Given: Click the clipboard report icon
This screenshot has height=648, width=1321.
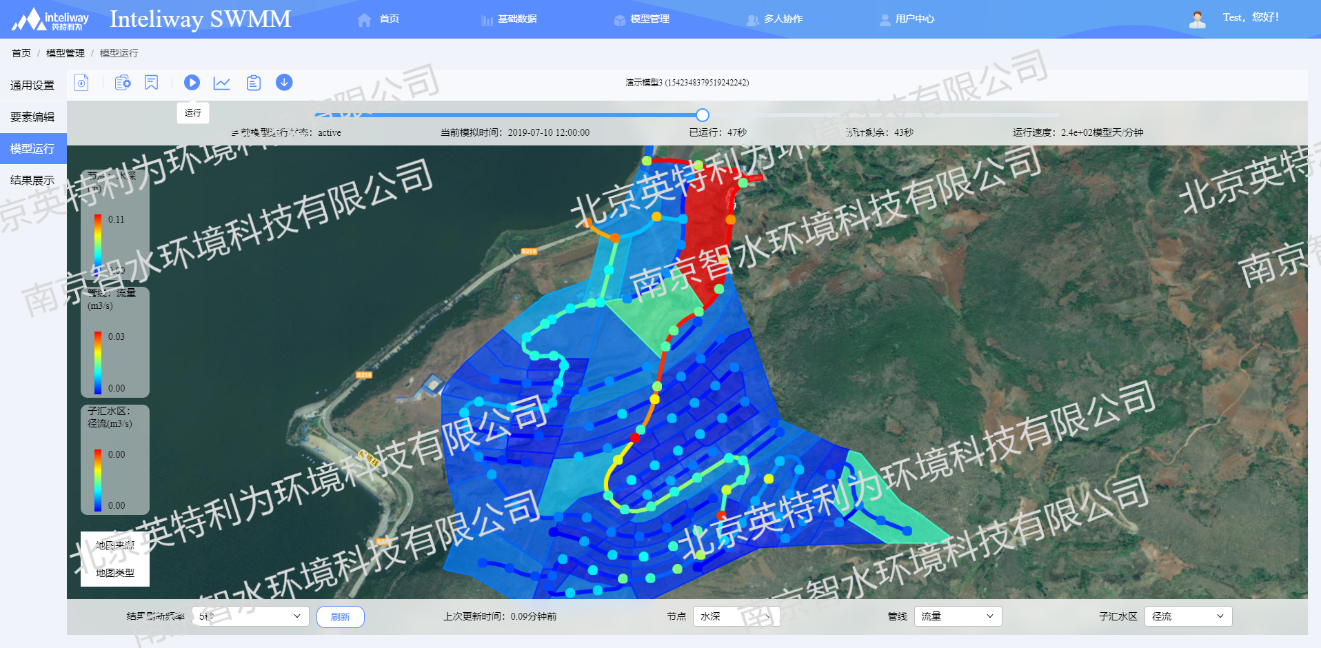Looking at the screenshot, I should 254,83.
